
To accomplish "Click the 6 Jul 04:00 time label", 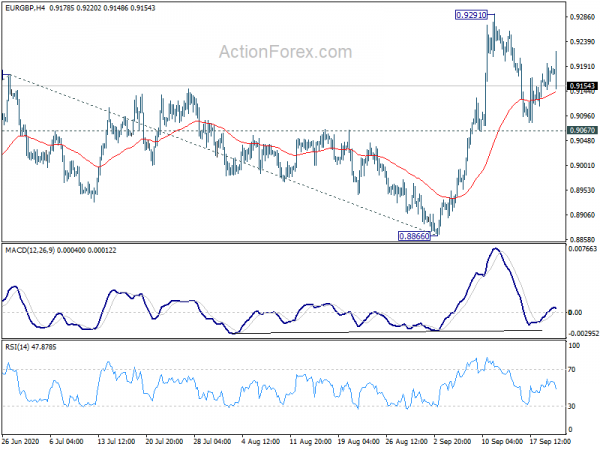I will coord(67,441).
